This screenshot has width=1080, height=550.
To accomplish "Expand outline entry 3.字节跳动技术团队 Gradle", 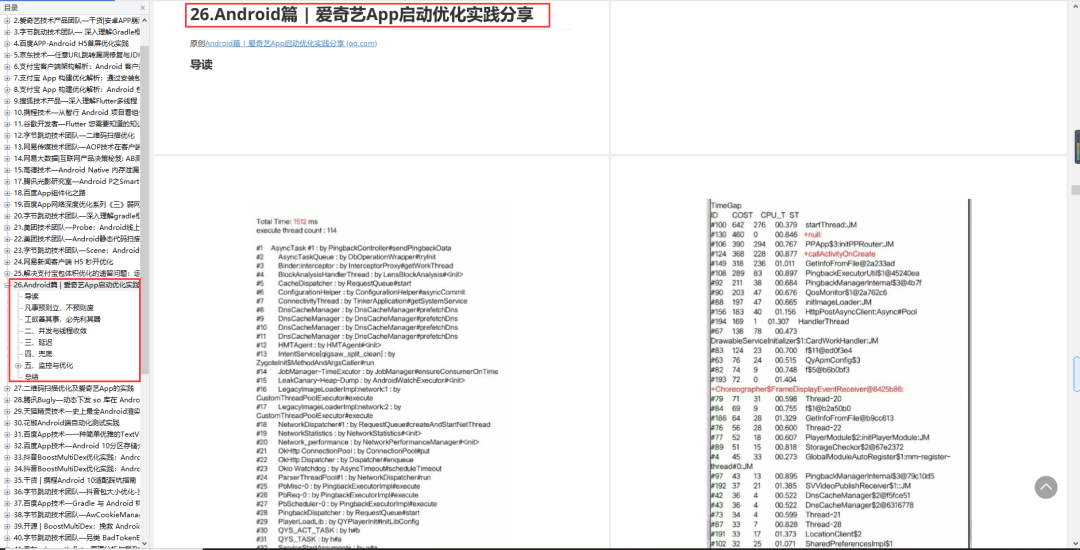I will (x=7, y=32).
